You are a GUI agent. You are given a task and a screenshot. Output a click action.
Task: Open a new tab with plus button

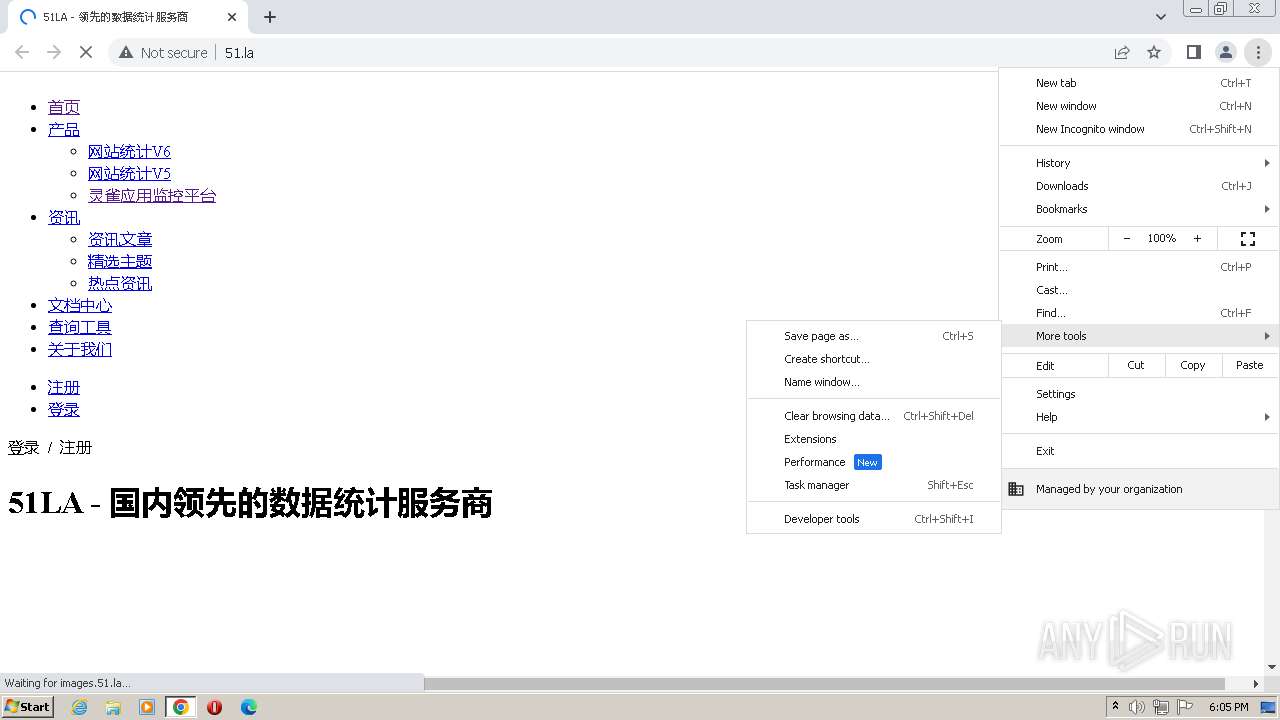click(270, 17)
